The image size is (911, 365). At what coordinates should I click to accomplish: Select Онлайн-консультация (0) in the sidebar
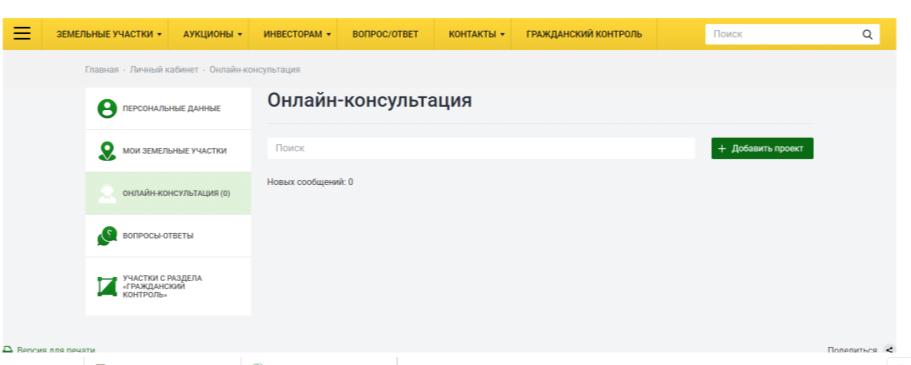[168, 194]
